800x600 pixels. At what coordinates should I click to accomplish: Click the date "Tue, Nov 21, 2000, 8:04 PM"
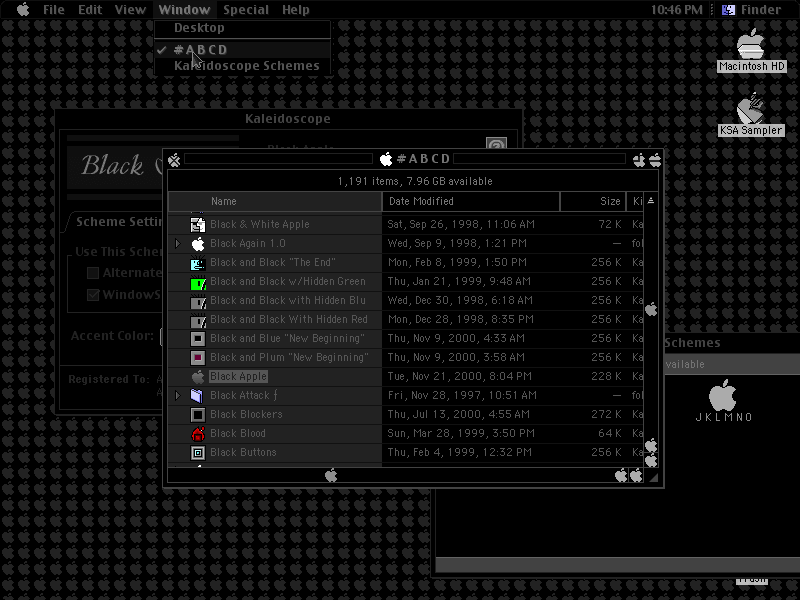460,377
